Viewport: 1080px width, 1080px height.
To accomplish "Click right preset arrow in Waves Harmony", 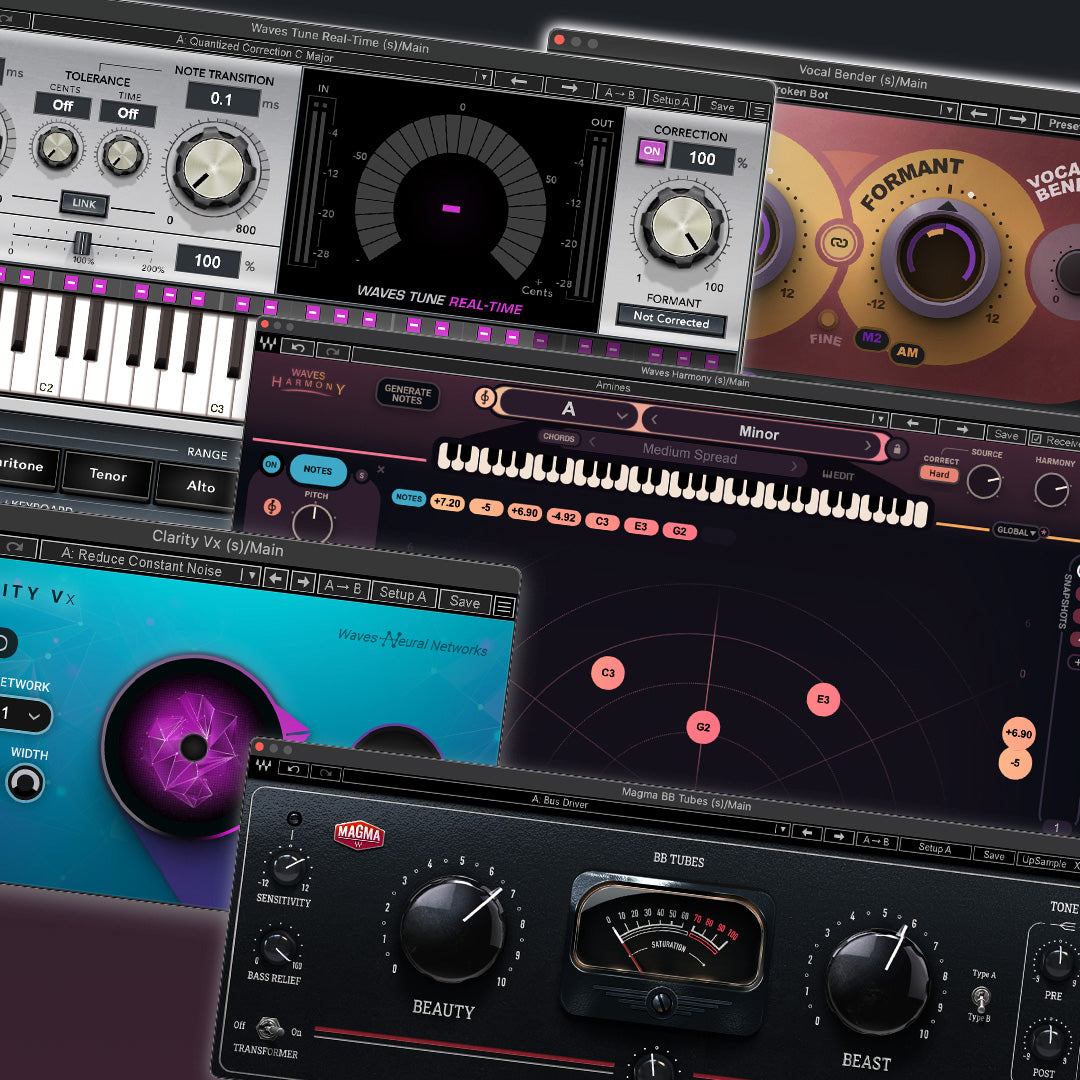I will click(x=962, y=428).
